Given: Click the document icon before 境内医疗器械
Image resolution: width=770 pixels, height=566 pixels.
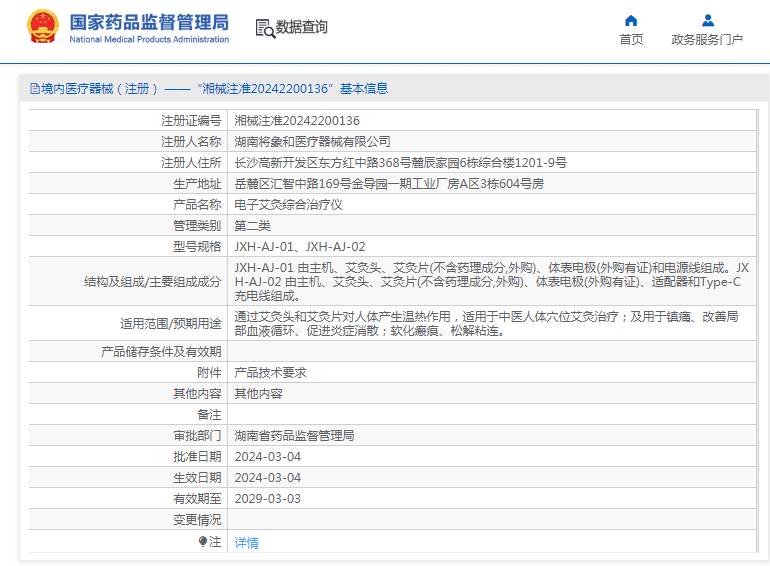Looking at the screenshot, I should tap(35, 89).
